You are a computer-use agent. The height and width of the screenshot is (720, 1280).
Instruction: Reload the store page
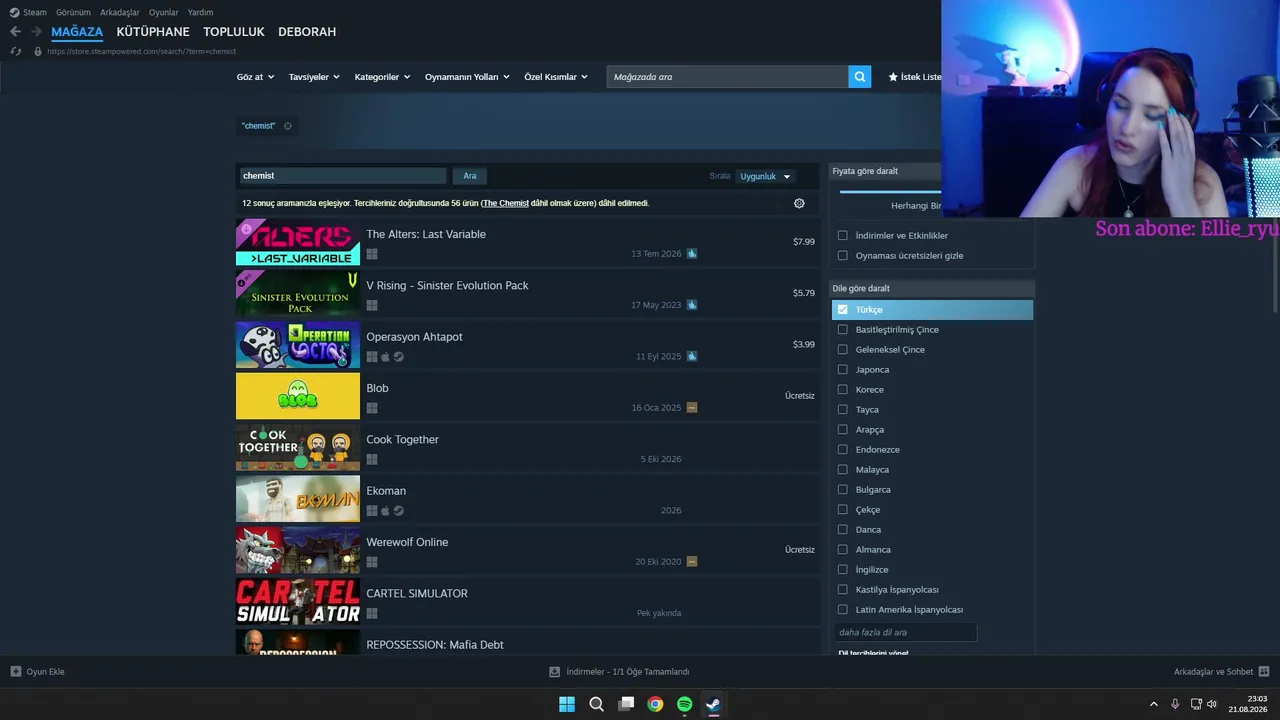15,51
